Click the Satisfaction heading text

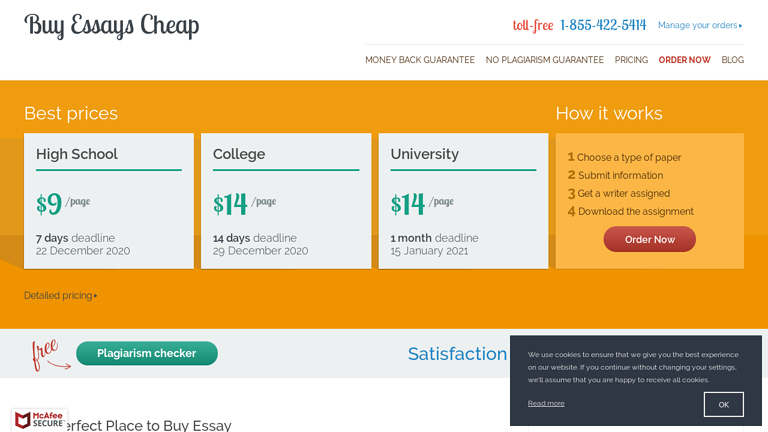click(457, 354)
